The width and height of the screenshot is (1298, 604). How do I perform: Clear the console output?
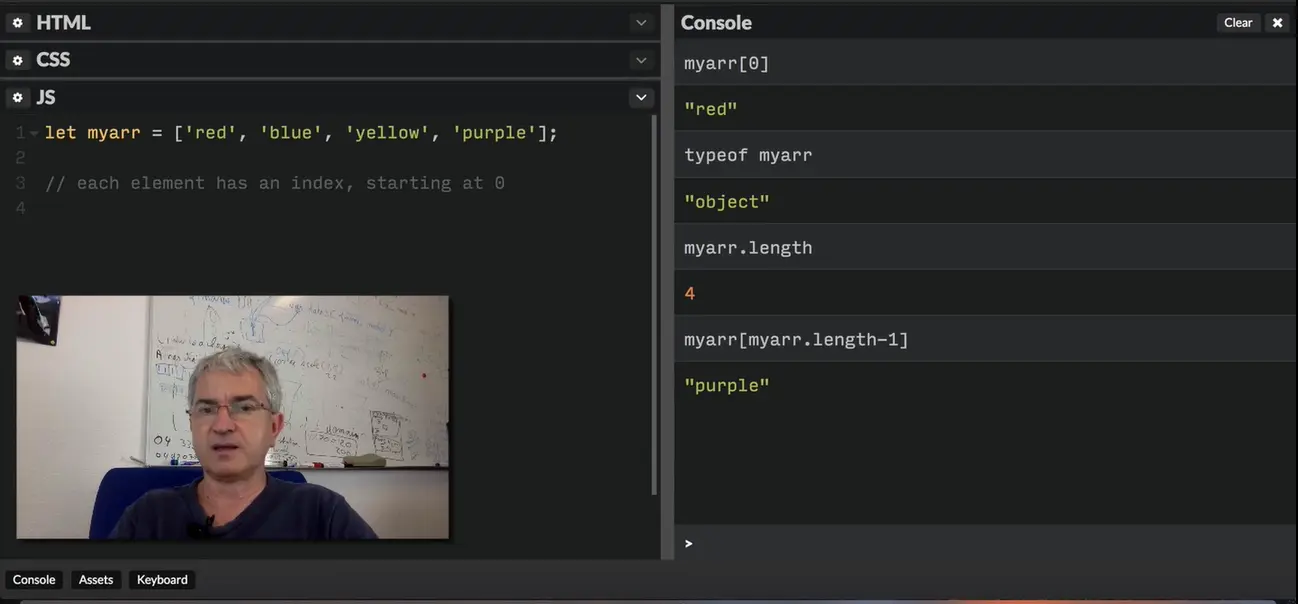click(1238, 23)
